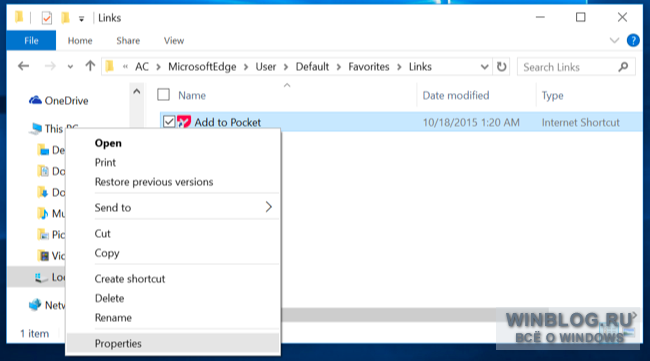Click the User breadcrumb
The image size is (650, 361).
266,67
